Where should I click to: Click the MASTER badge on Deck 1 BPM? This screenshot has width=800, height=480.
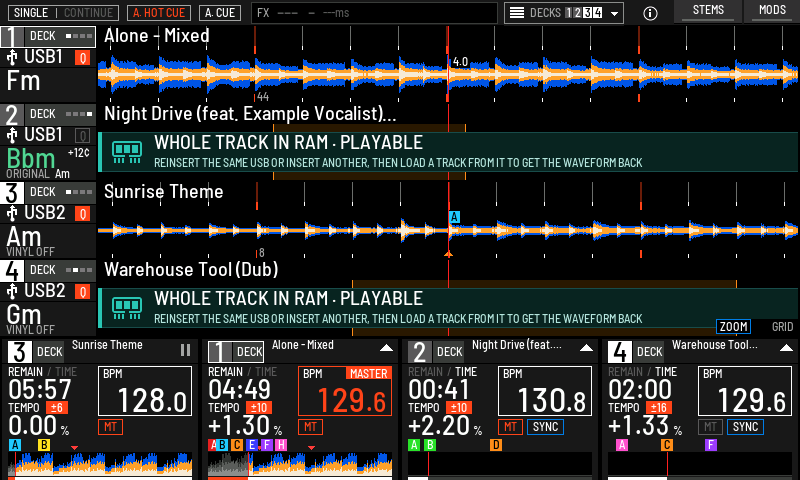(x=369, y=373)
